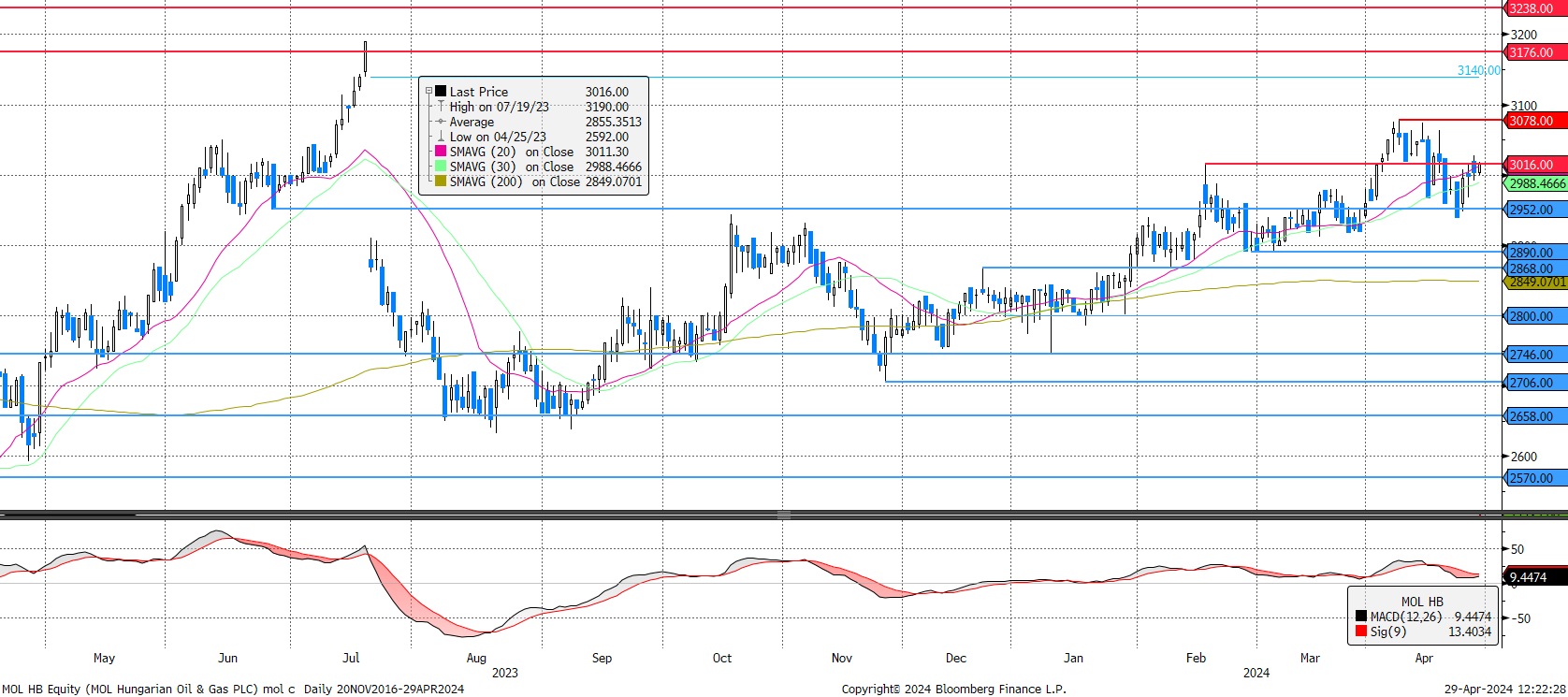Click the 3078.00 red price tag
The width and height of the screenshot is (1568, 697).
tap(1534, 121)
